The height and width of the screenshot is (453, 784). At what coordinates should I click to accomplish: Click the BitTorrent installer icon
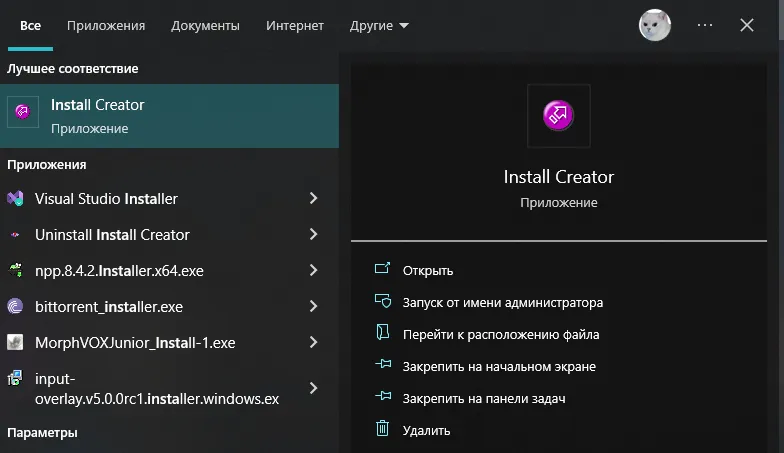point(15,306)
